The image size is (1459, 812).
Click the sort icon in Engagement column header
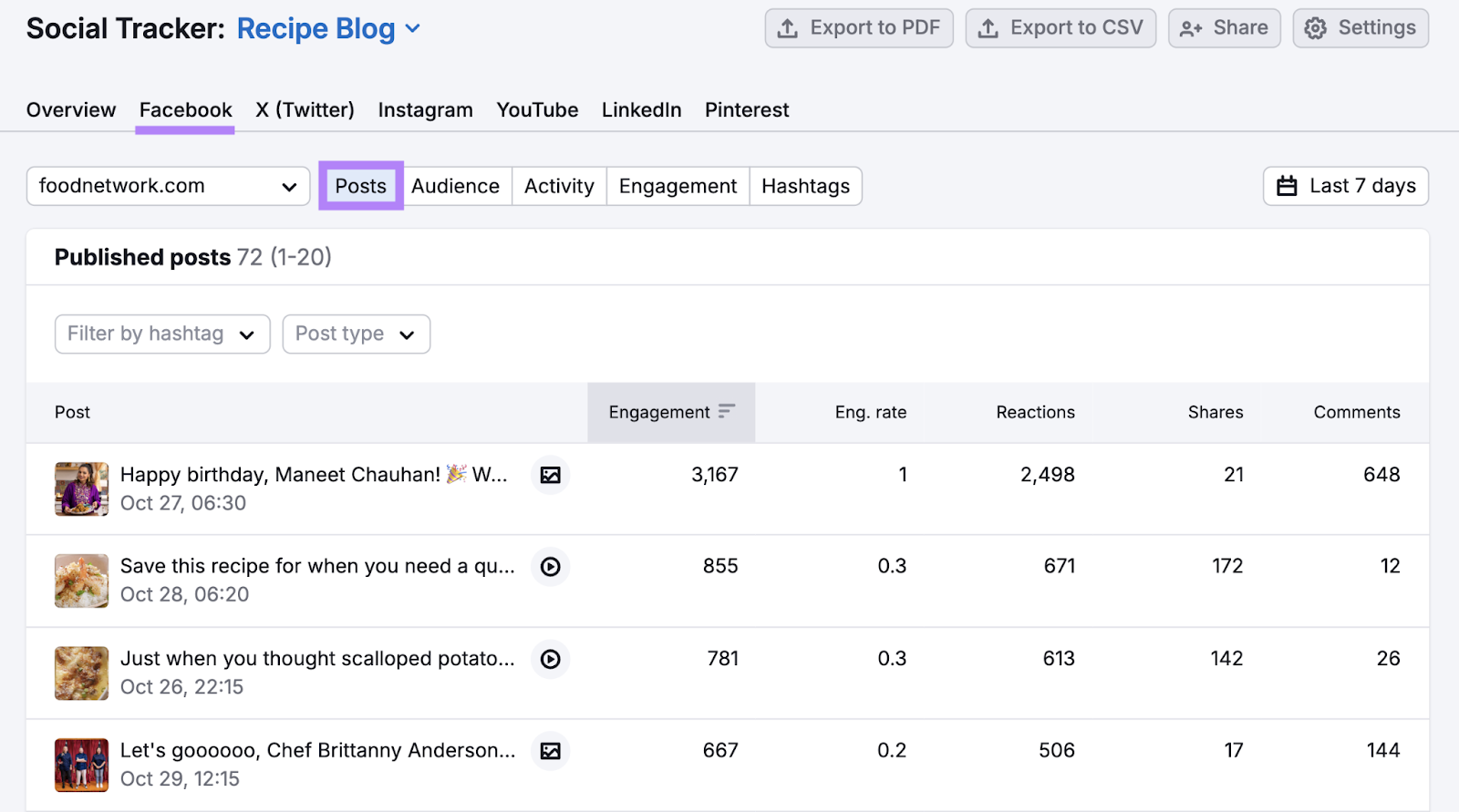coord(726,412)
